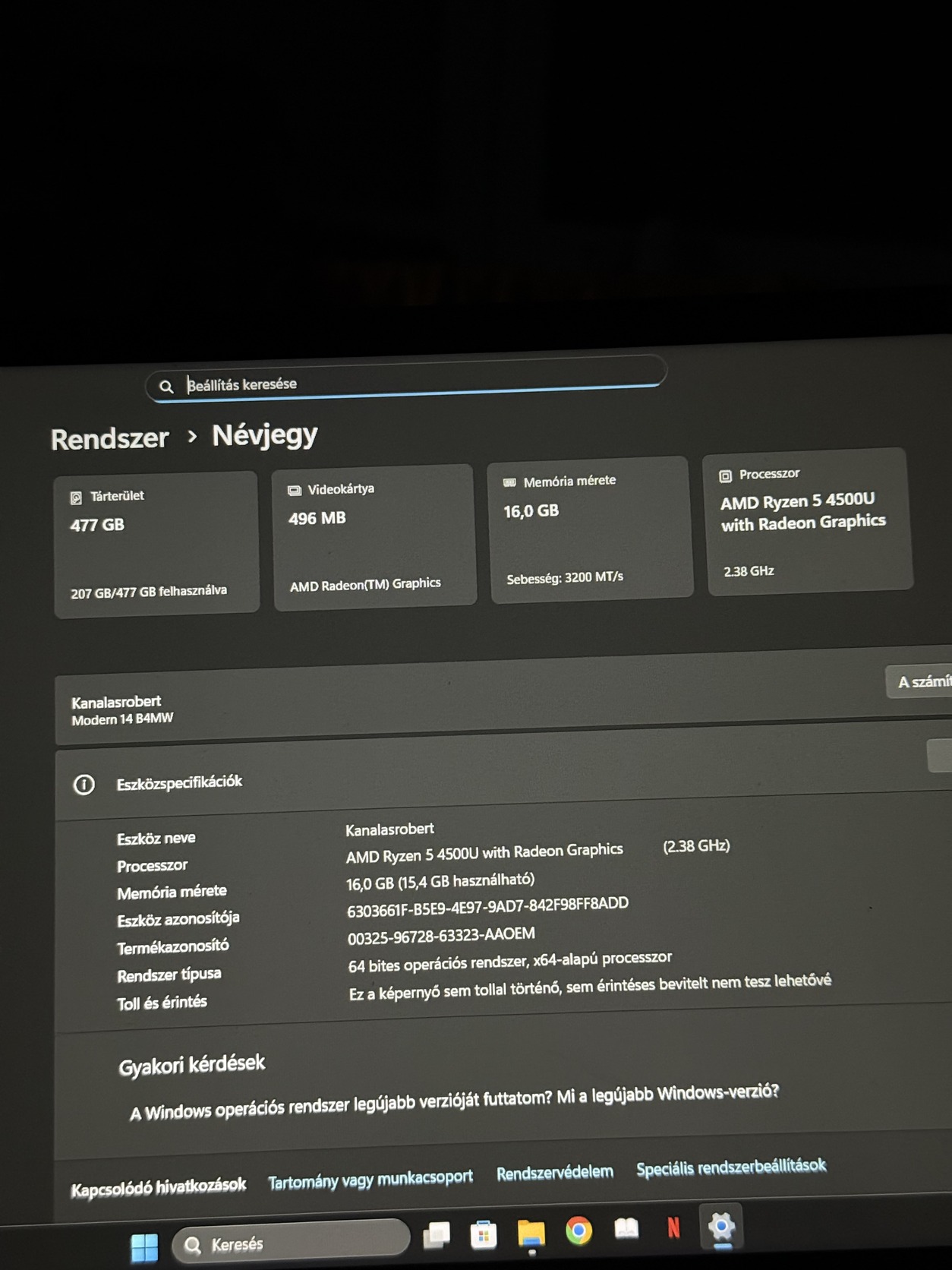Image resolution: width=952 pixels, height=1270 pixels.
Task: Select the 16,0 GB (15,4 GB használható) text
Action: (x=440, y=882)
